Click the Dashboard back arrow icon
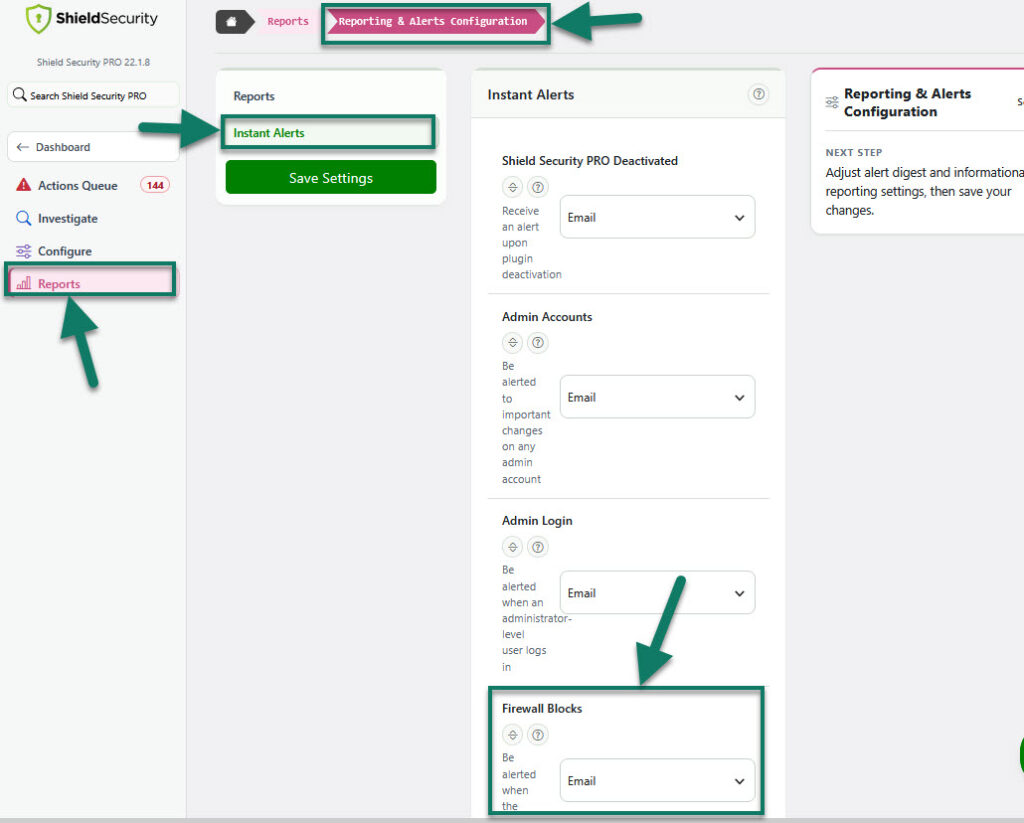The width and height of the screenshot is (1024, 823). click(23, 147)
